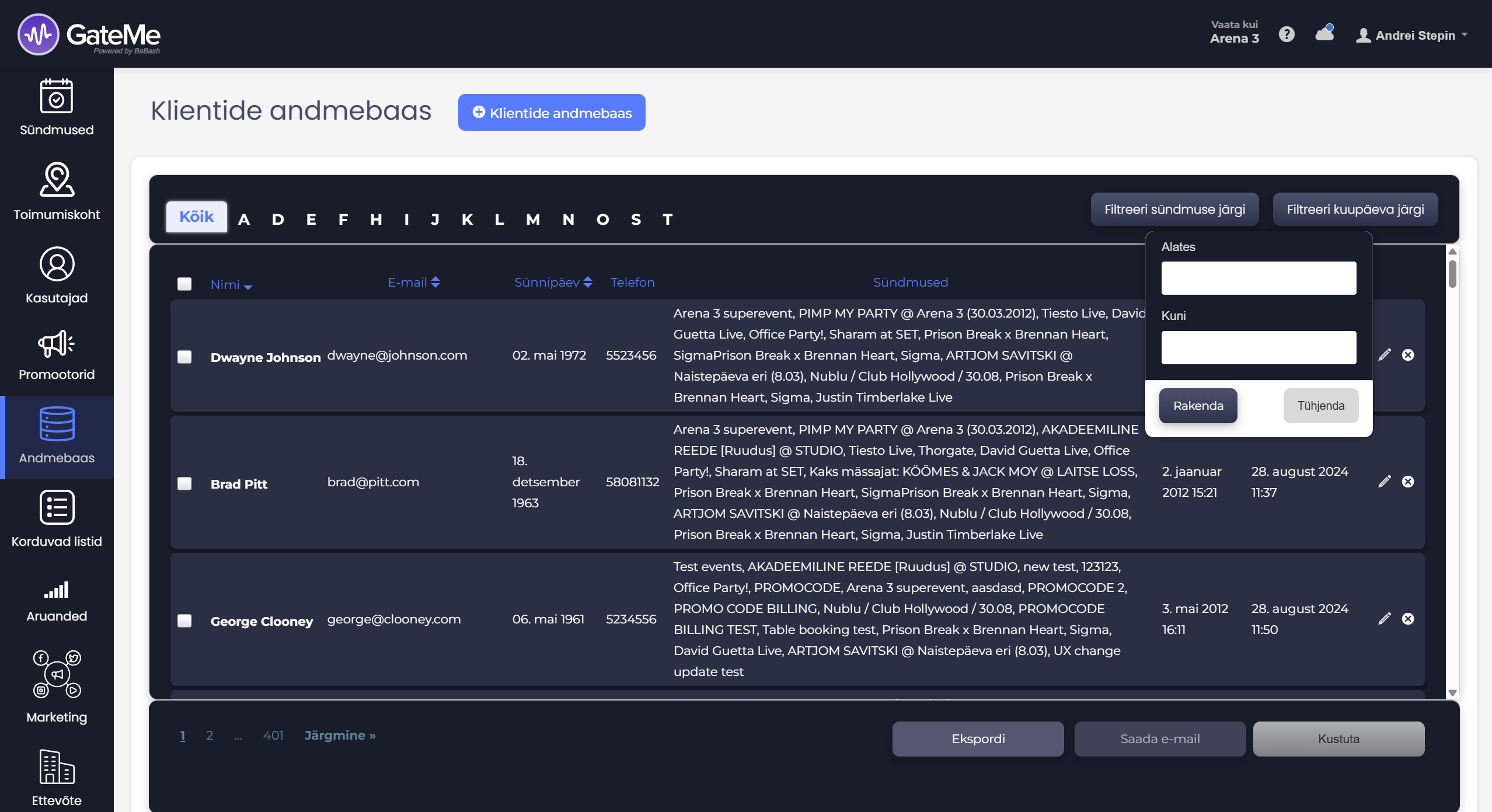Click the cloud notification icon
This screenshot has width=1492, height=812.
(x=1324, y=34)
